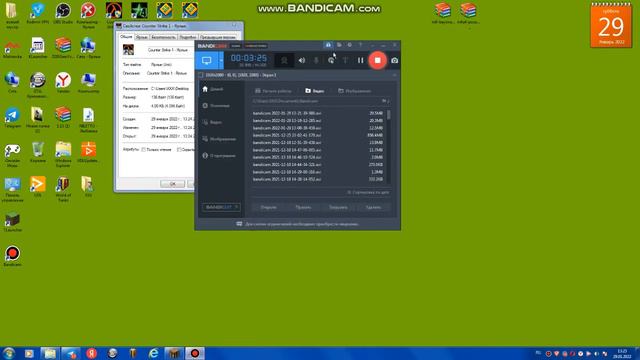This screenshot has height=360, width=640.
Task: Click the Bandicam taskbar button
Action: click(x=195, y=353)
